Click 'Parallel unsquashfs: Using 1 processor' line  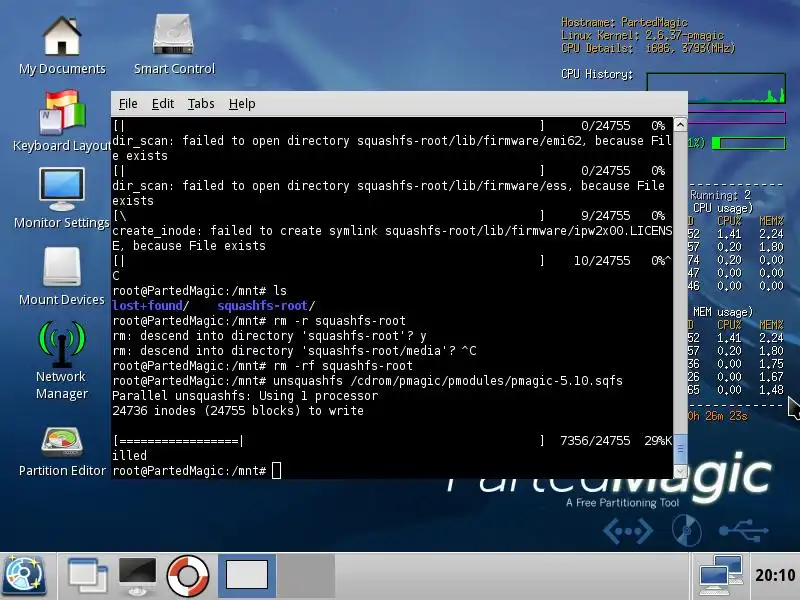tap(245, 396)
